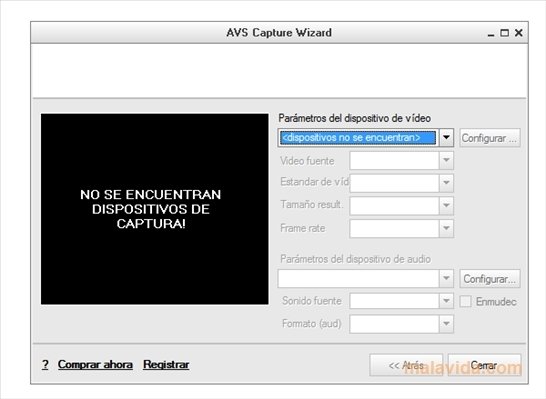The height and width of the screenshot is (399, 546).
Task: Click the audio device Configurar button
Action: (x=490, y=279)
